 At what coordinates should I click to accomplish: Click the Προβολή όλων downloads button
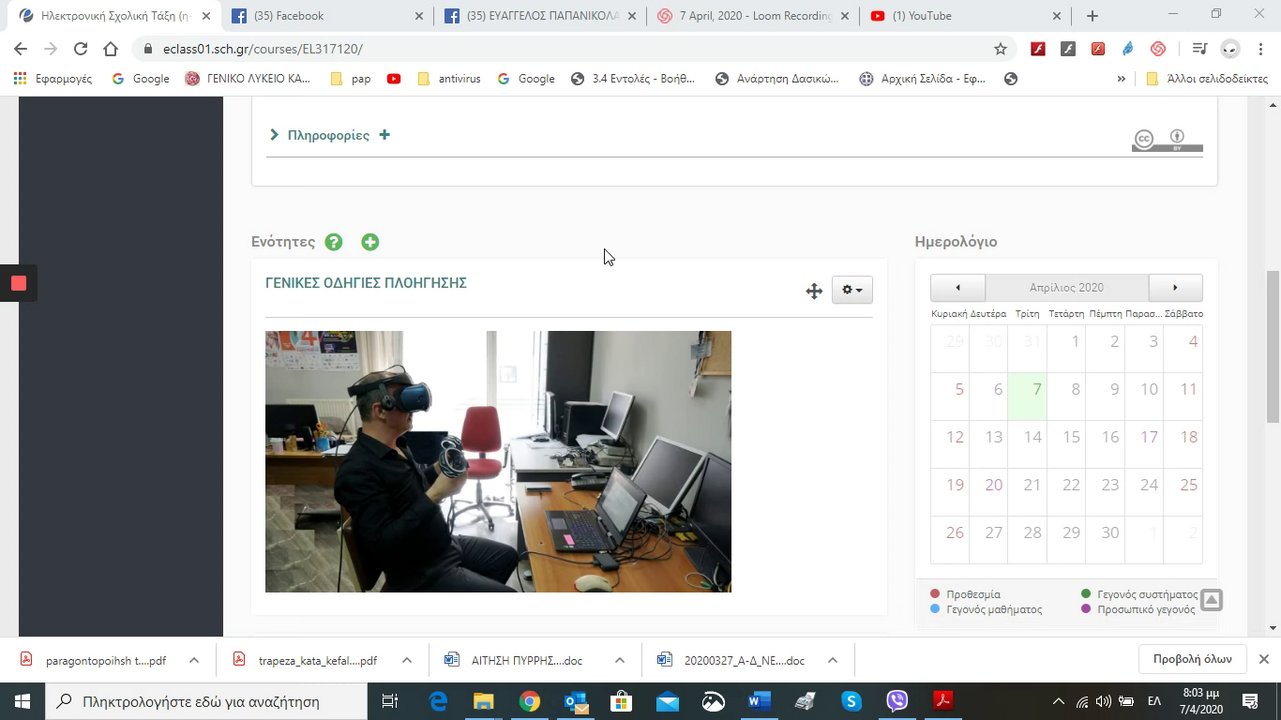tap(1192, 659)
